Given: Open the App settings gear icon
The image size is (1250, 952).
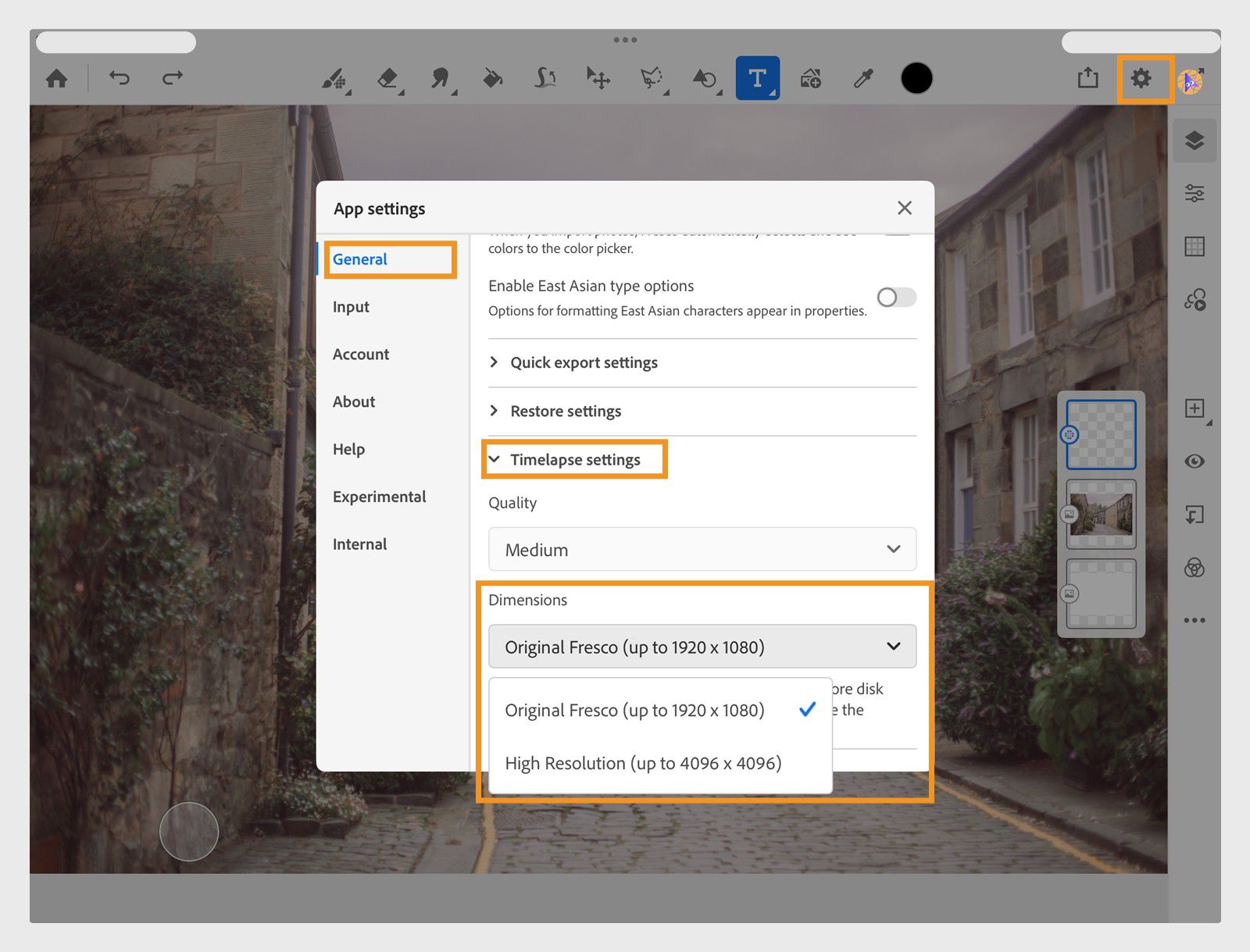Looking at the screenshot, I should pos(1141,78).
